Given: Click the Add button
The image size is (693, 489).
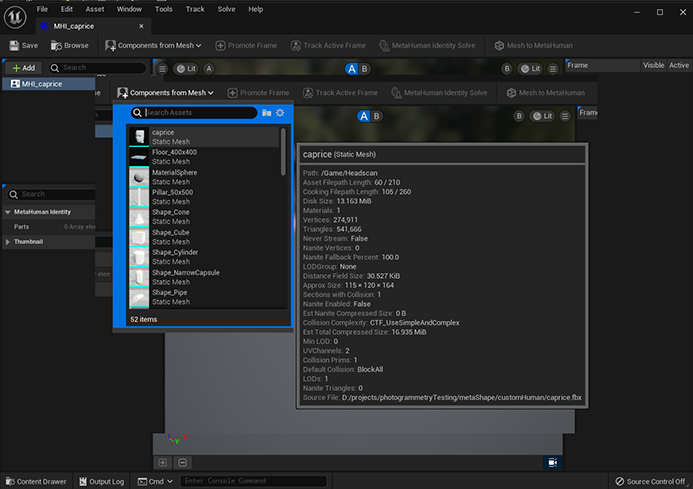Looking at the screenshot, I should pyautogui.click(x=23, y=67).
